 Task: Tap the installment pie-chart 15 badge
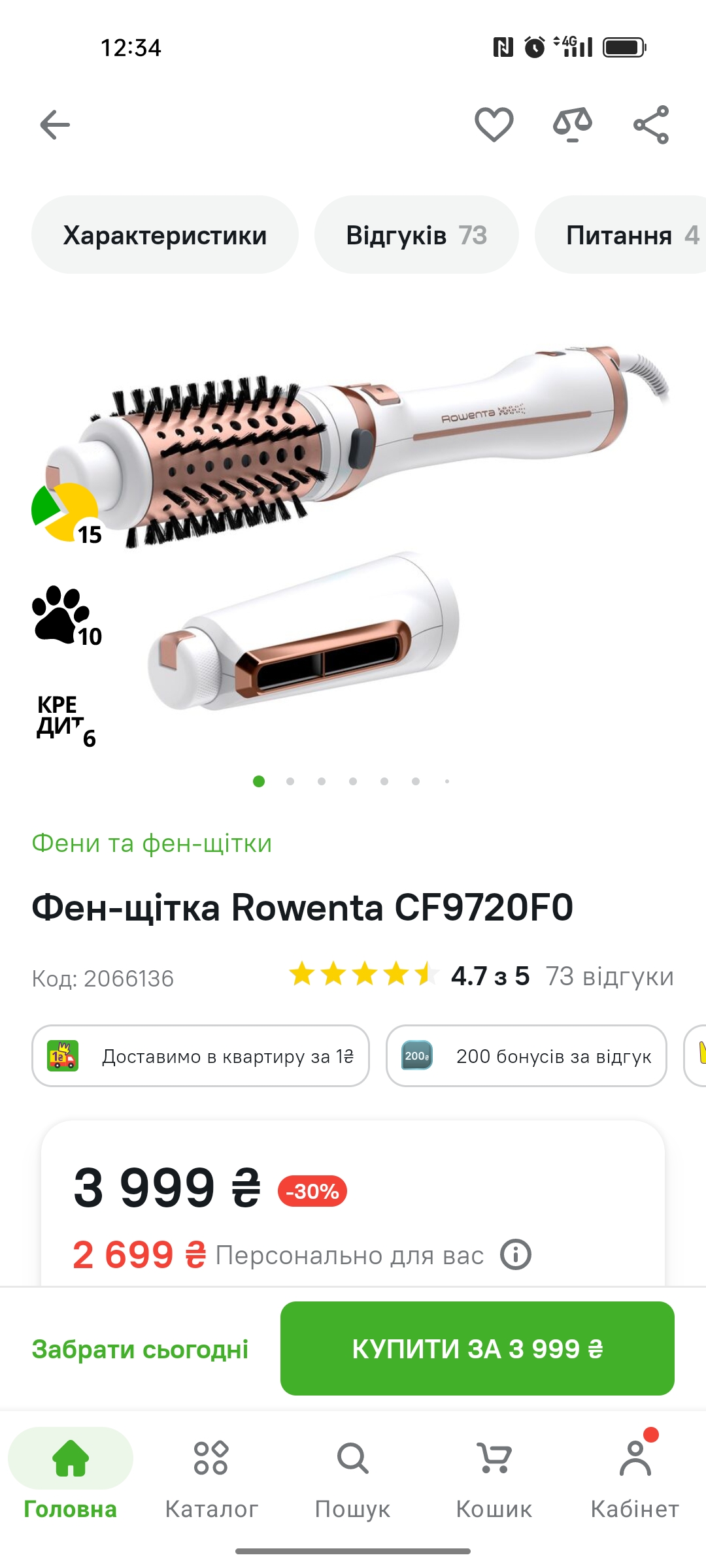coord(67,514)
